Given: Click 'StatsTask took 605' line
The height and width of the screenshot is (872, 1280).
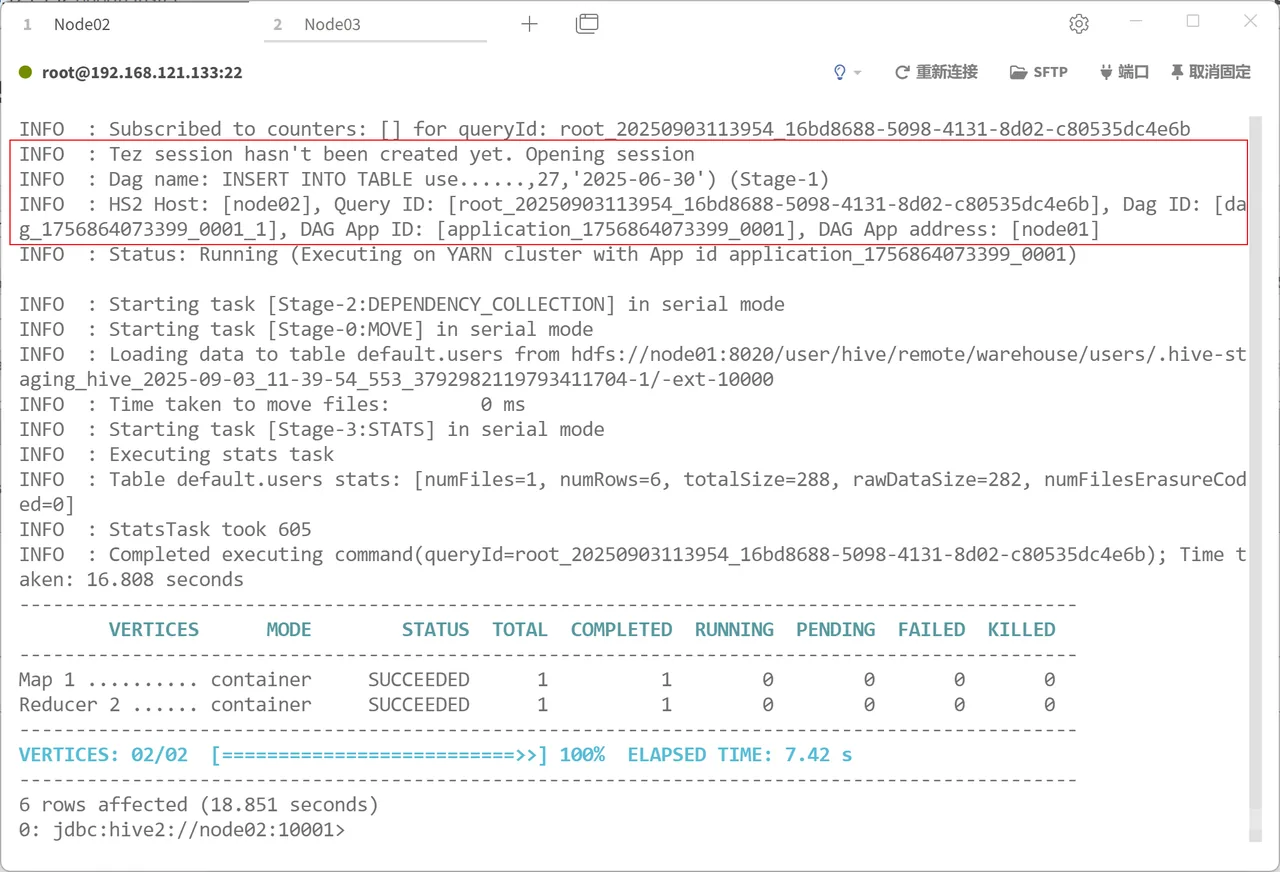Looking at the screenshot, I should 165,530.
